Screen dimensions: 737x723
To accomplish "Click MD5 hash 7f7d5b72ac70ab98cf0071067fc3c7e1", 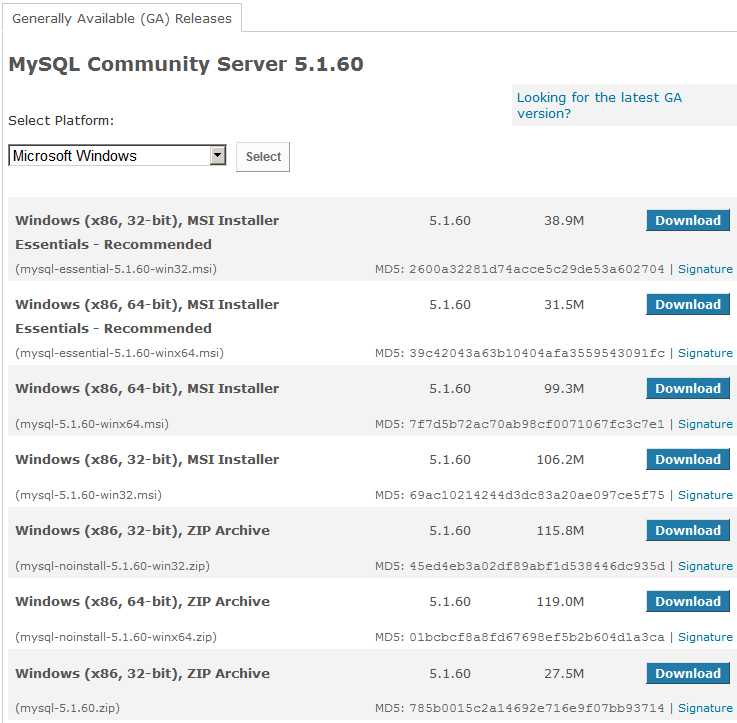I will tap(537, 424).
